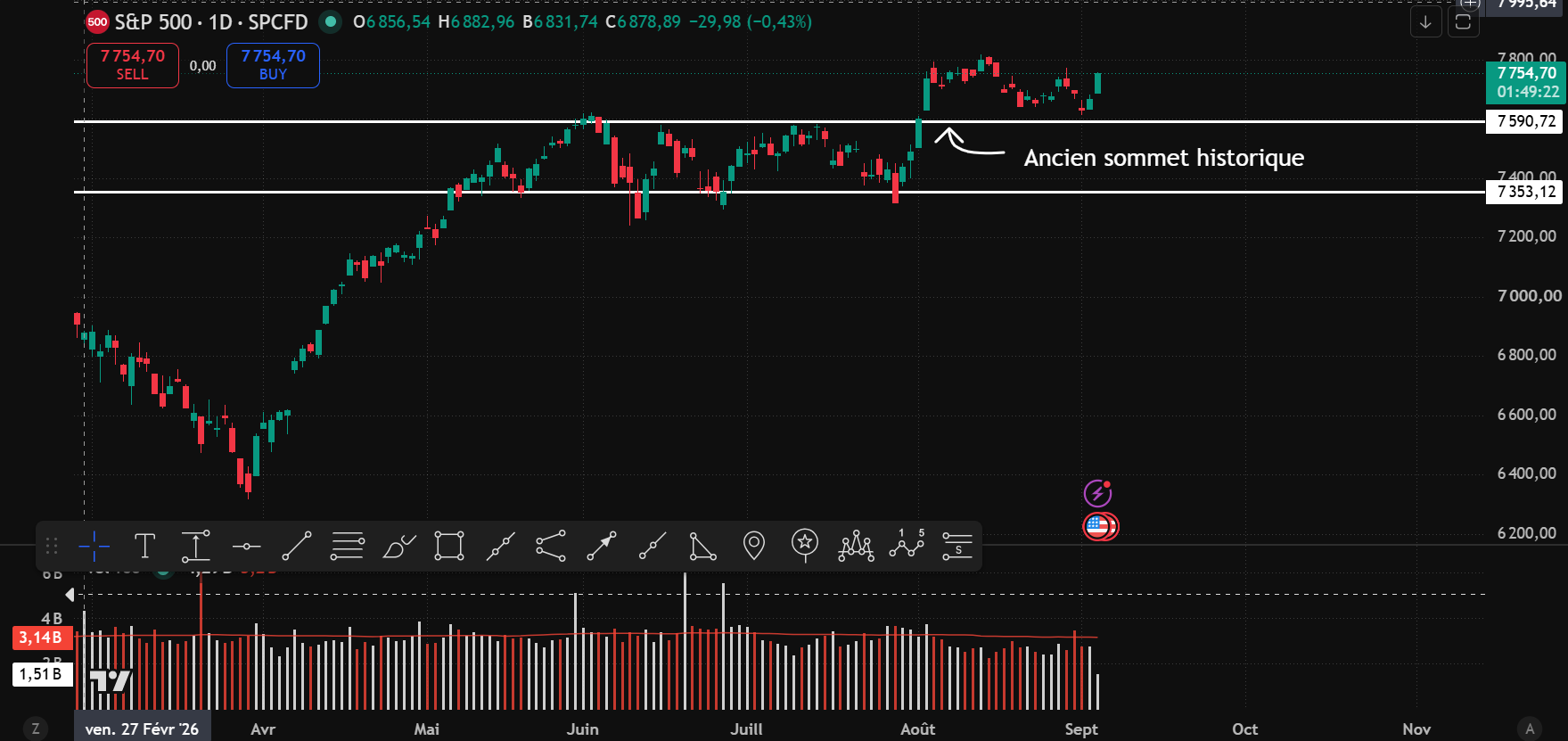Click the red S&P 500 symbol logo
1568x741 pixels.
(97, 22)
